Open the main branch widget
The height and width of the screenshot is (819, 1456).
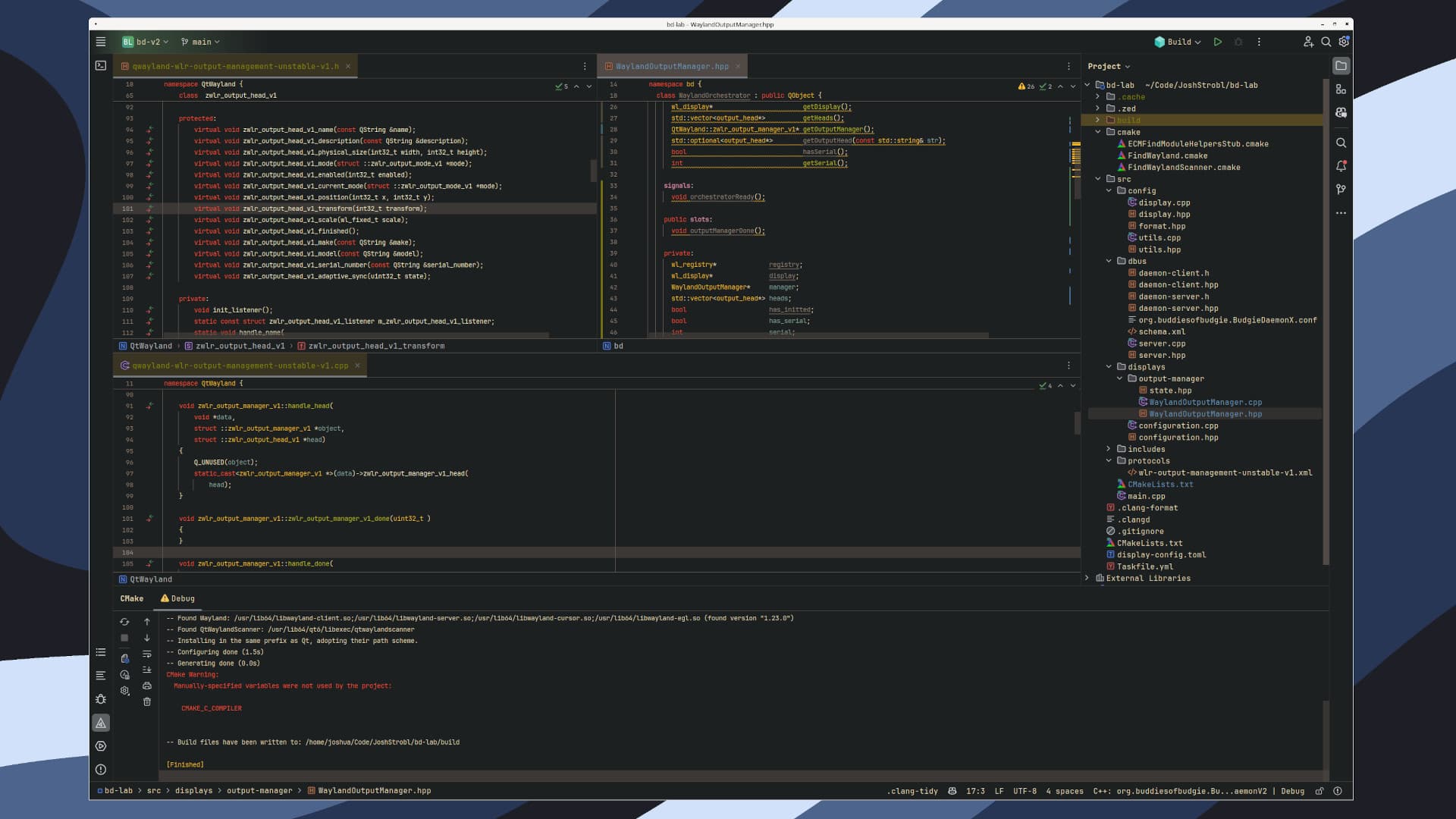(x=199, y=42)
